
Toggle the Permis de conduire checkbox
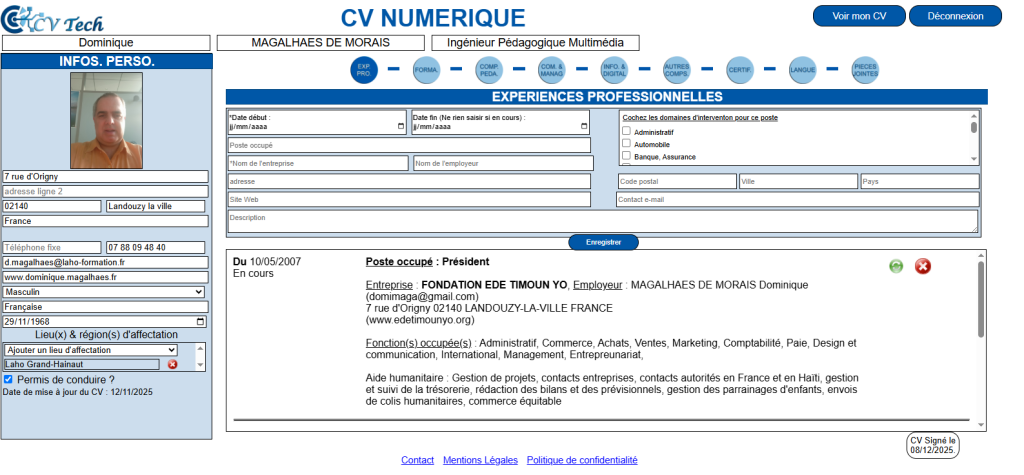(x=8, y=380)
